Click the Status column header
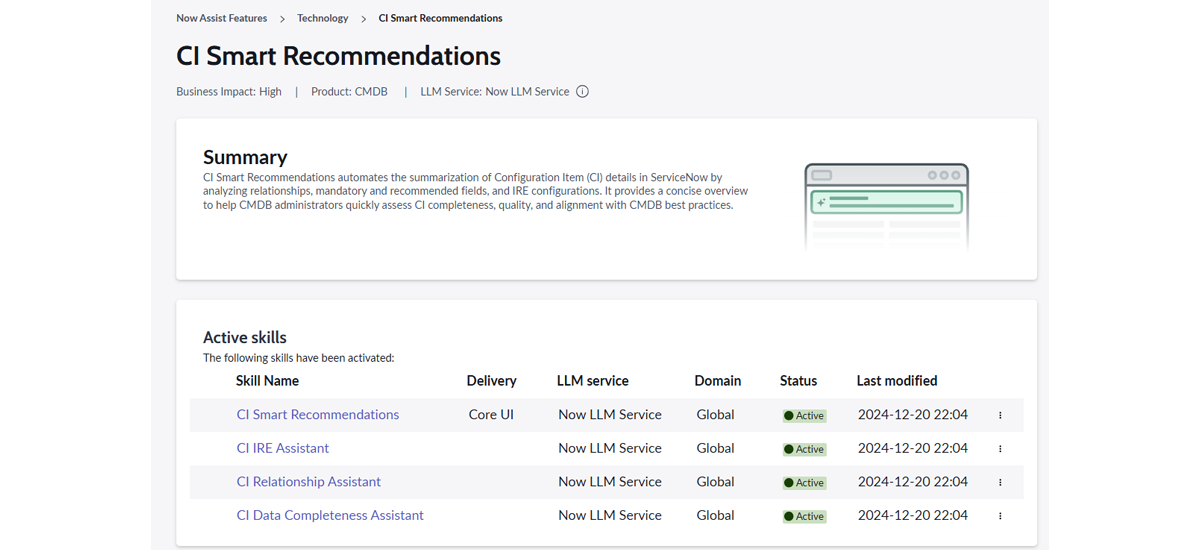The height and width of the screenshot is (550, 1200). click(x=798, y=381)
